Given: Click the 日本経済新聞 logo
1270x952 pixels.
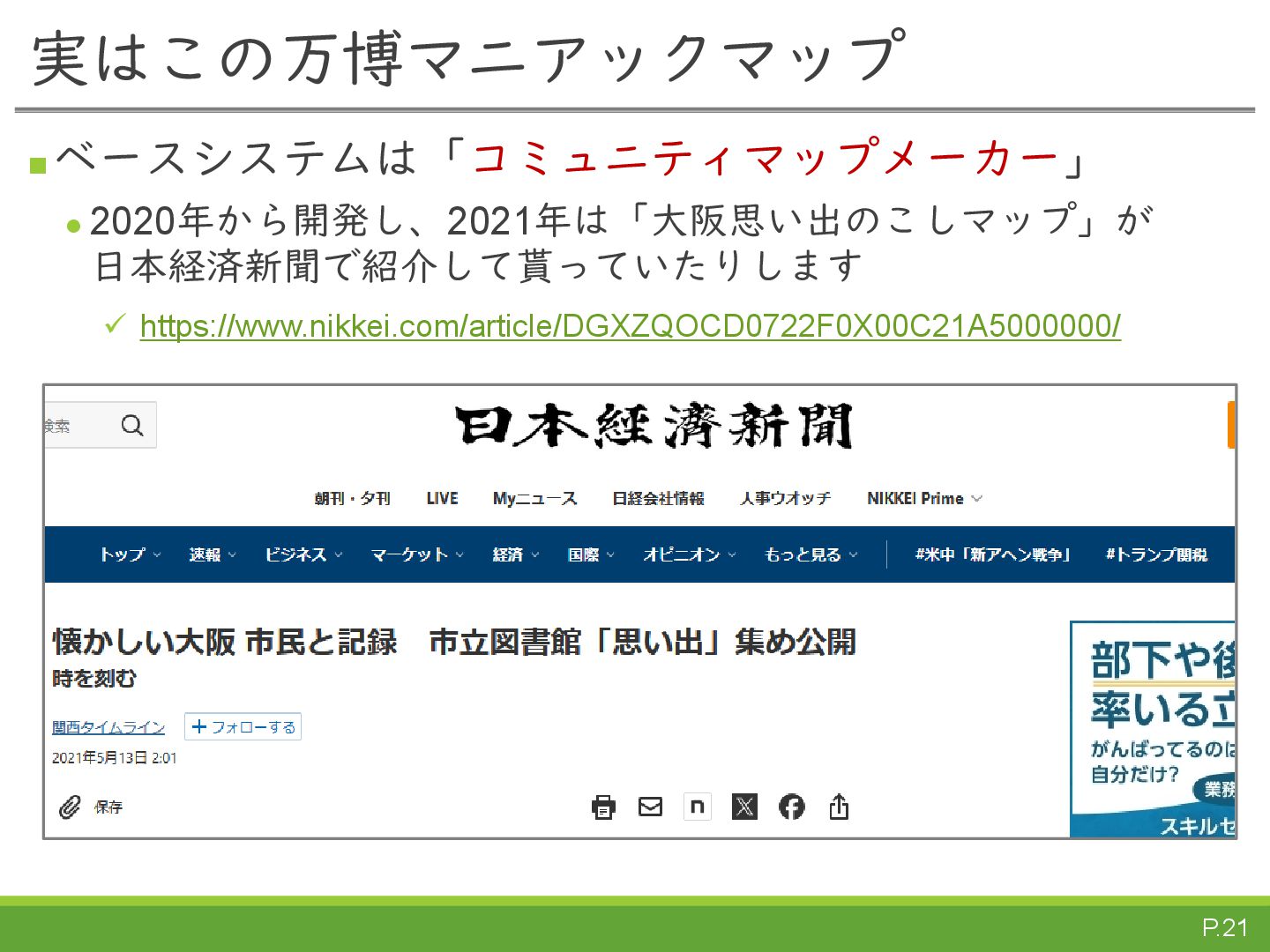Looking at the screenshot, I should tap(654, 427).
